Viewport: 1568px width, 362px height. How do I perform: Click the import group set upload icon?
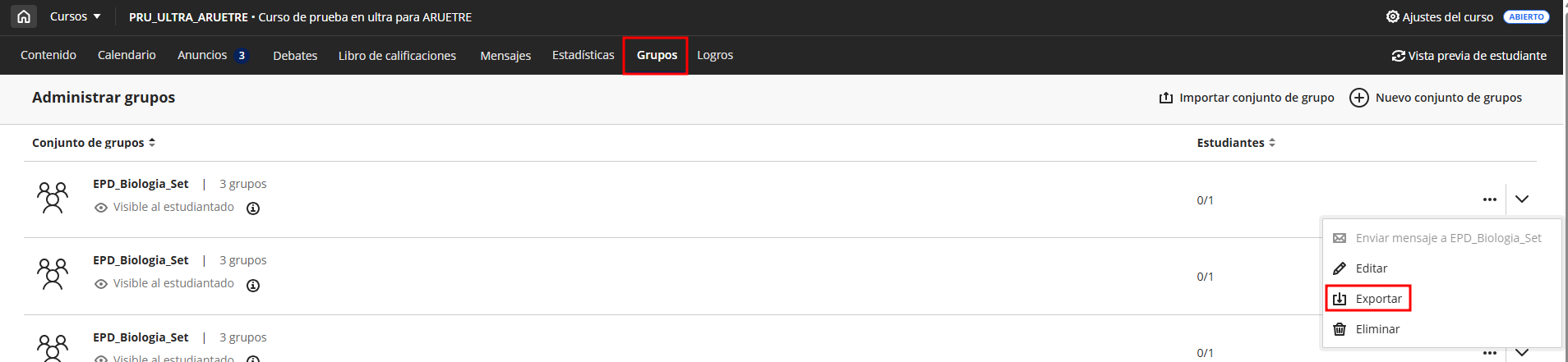pyautogui.click(x=1165, y=98)
